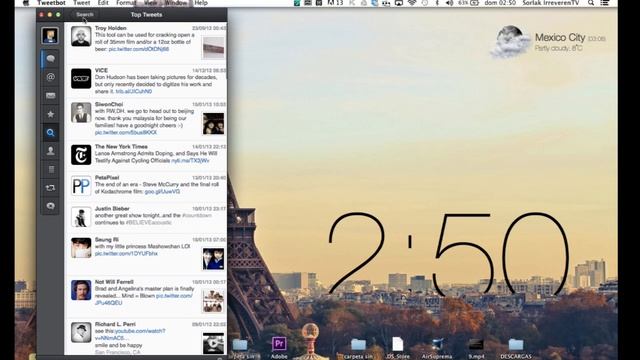
Task: Open video thumbnail in Richard L. Perri's tweet
Action: tap(213, 344)
